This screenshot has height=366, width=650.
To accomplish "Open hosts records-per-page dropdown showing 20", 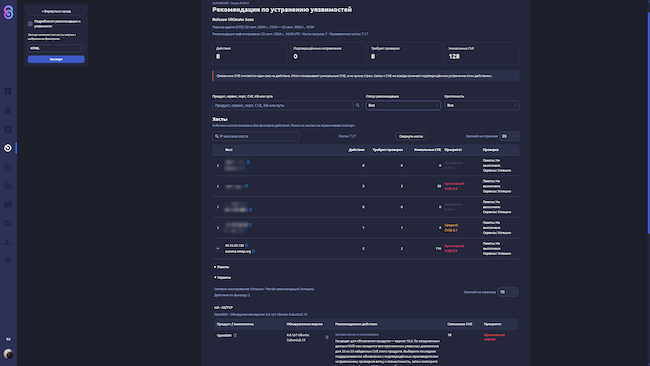I will click(509, 136).
